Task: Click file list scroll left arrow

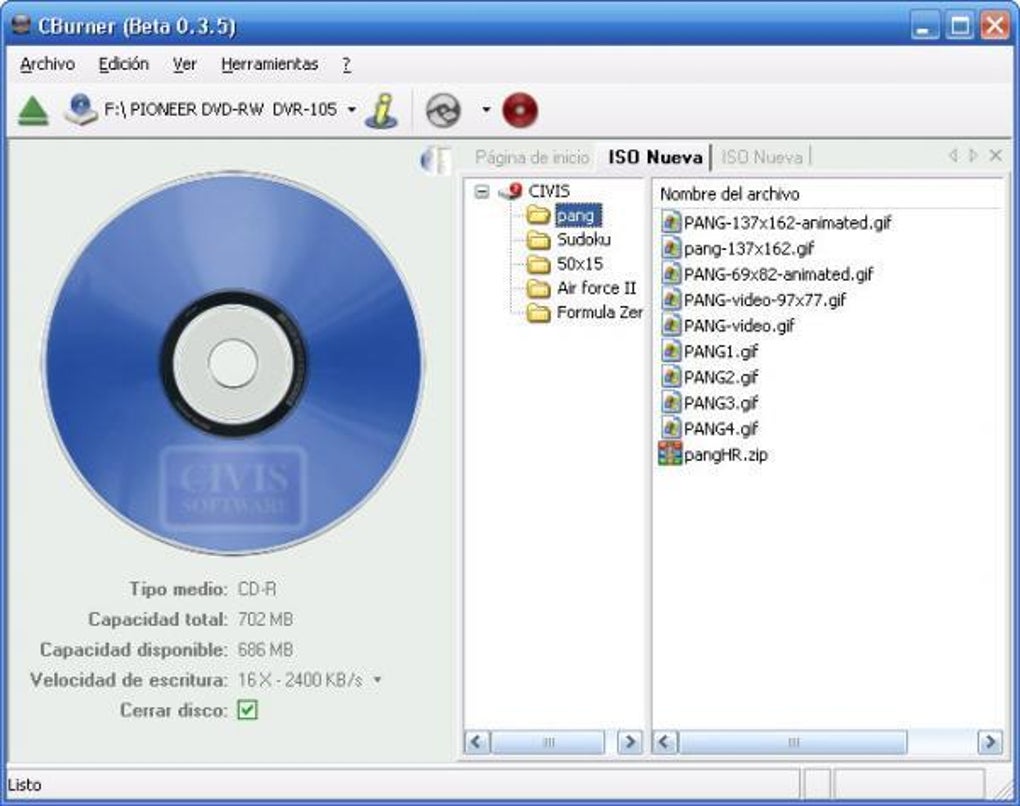Action: click(x=665, y=742)
